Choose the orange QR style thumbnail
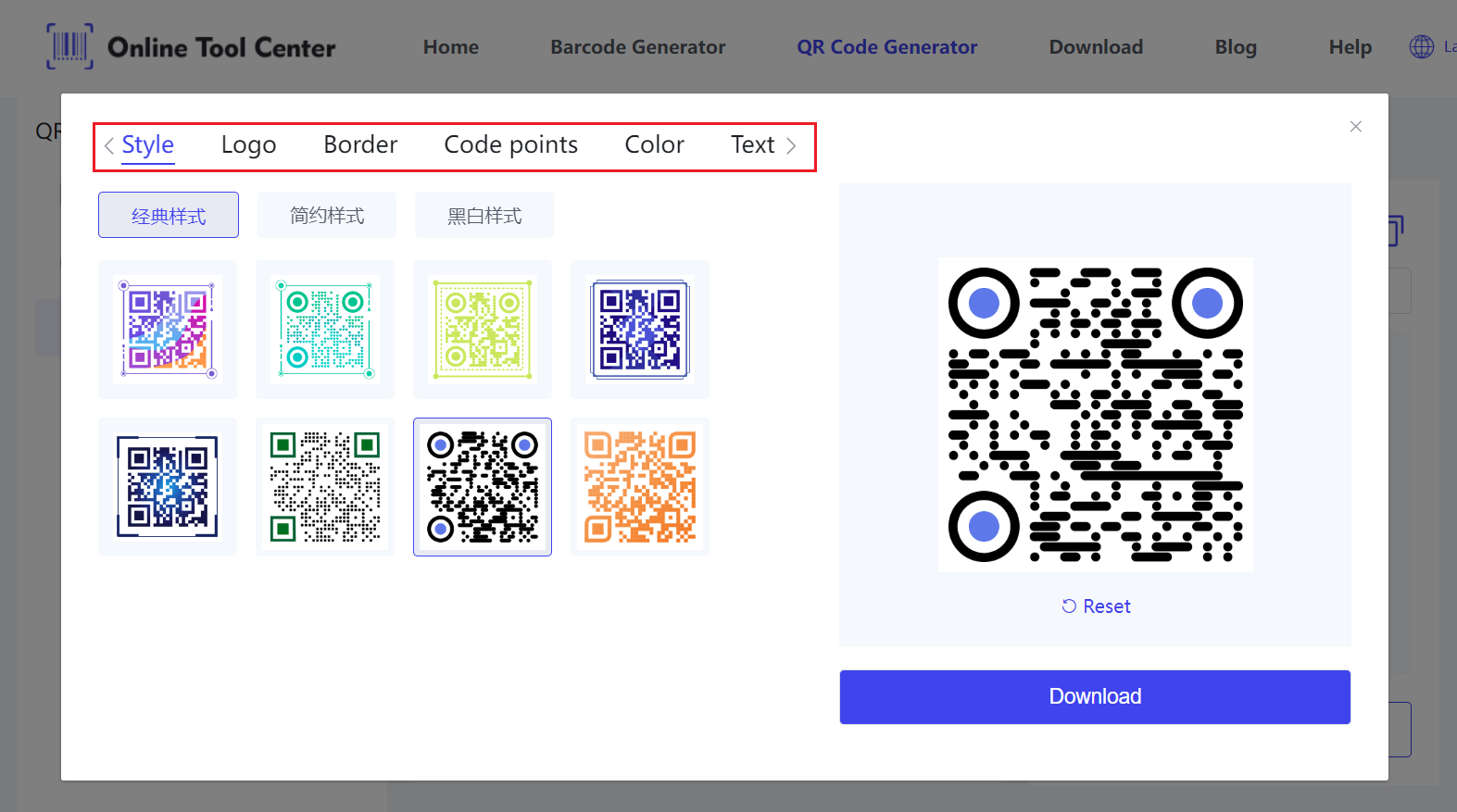 coord(640,487)
